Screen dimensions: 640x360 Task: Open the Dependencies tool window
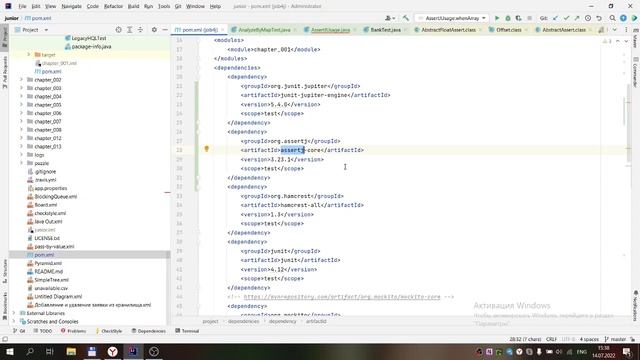[149, 331]
